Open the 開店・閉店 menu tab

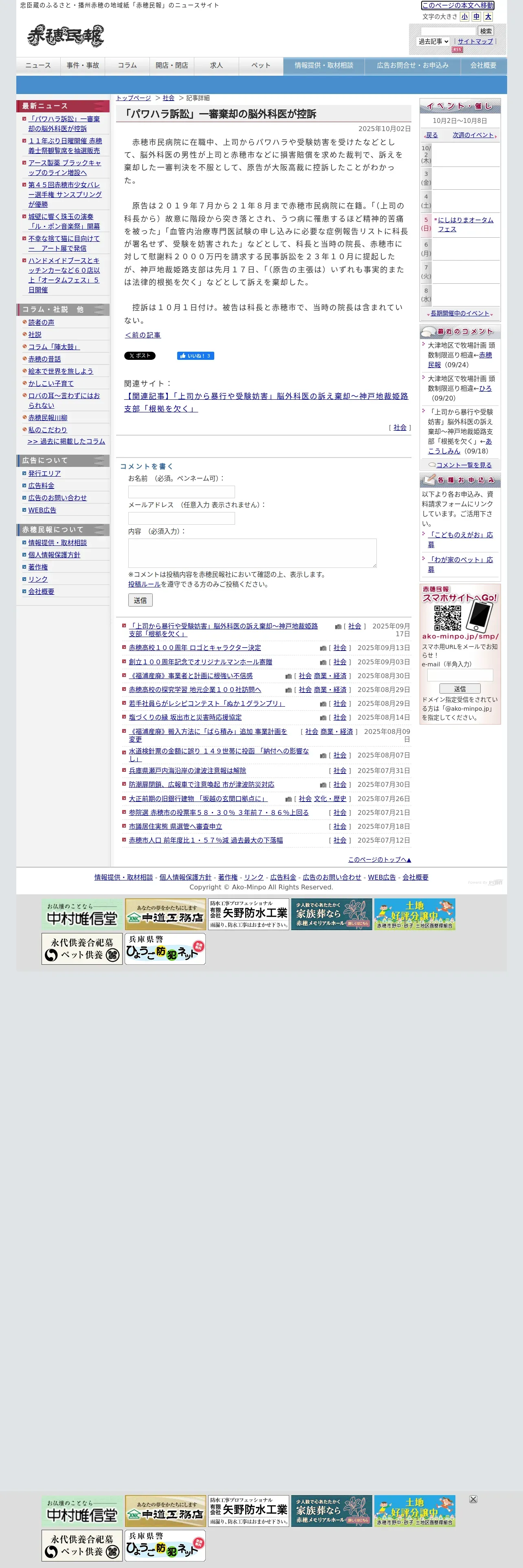click(x=172, y=66)
